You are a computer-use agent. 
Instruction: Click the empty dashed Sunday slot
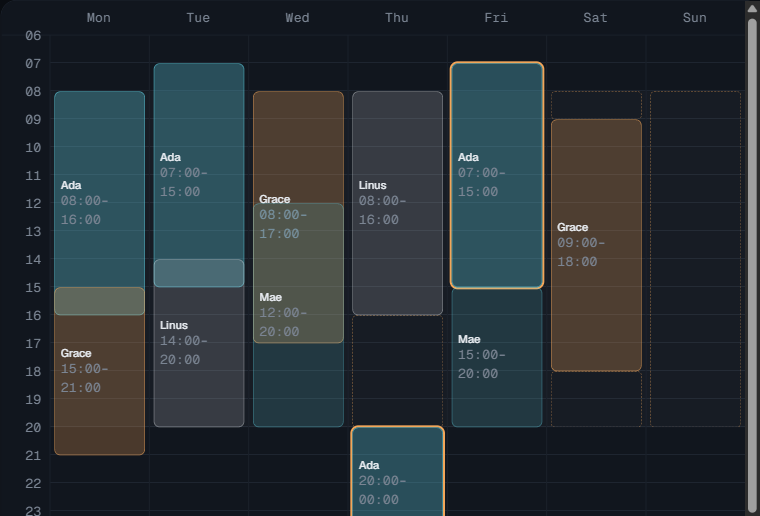click(x=696, y=259)
